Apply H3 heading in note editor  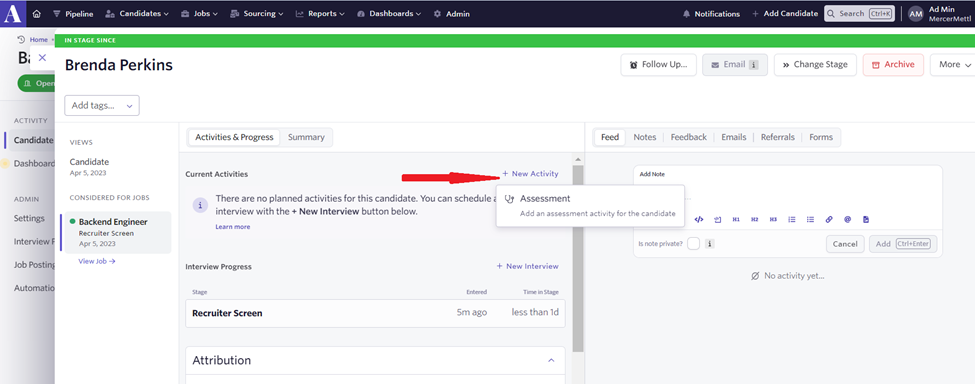pyautogui.click(x=773, y=219)
